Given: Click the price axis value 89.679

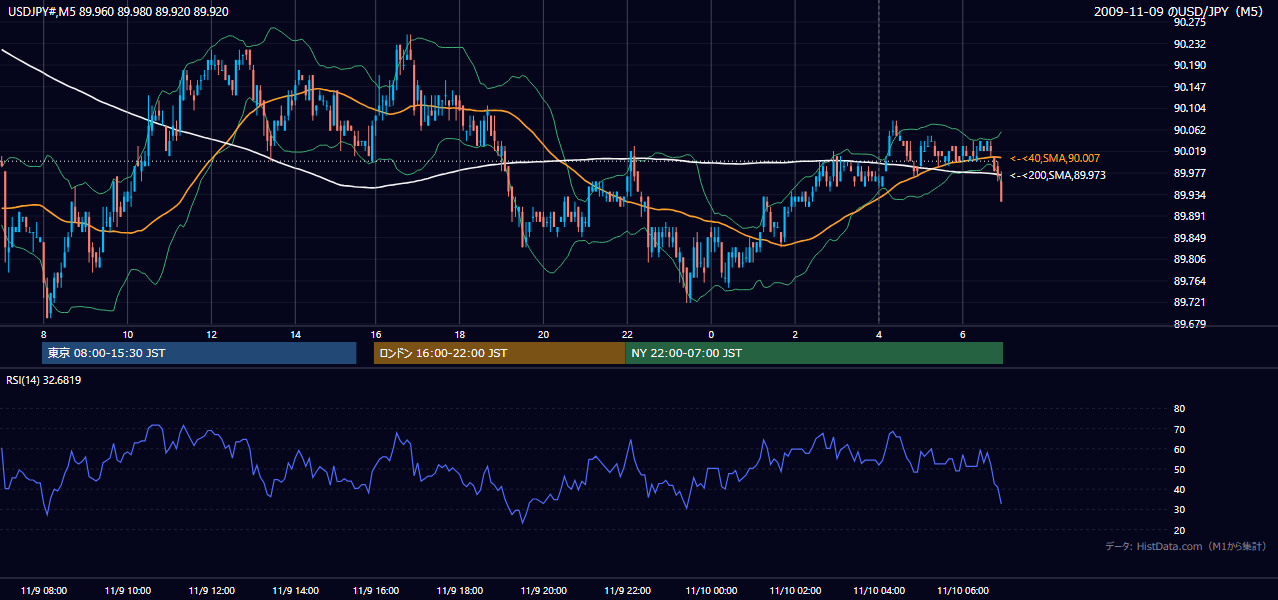Looking at the screenshot, I should tap(1189, 324).
